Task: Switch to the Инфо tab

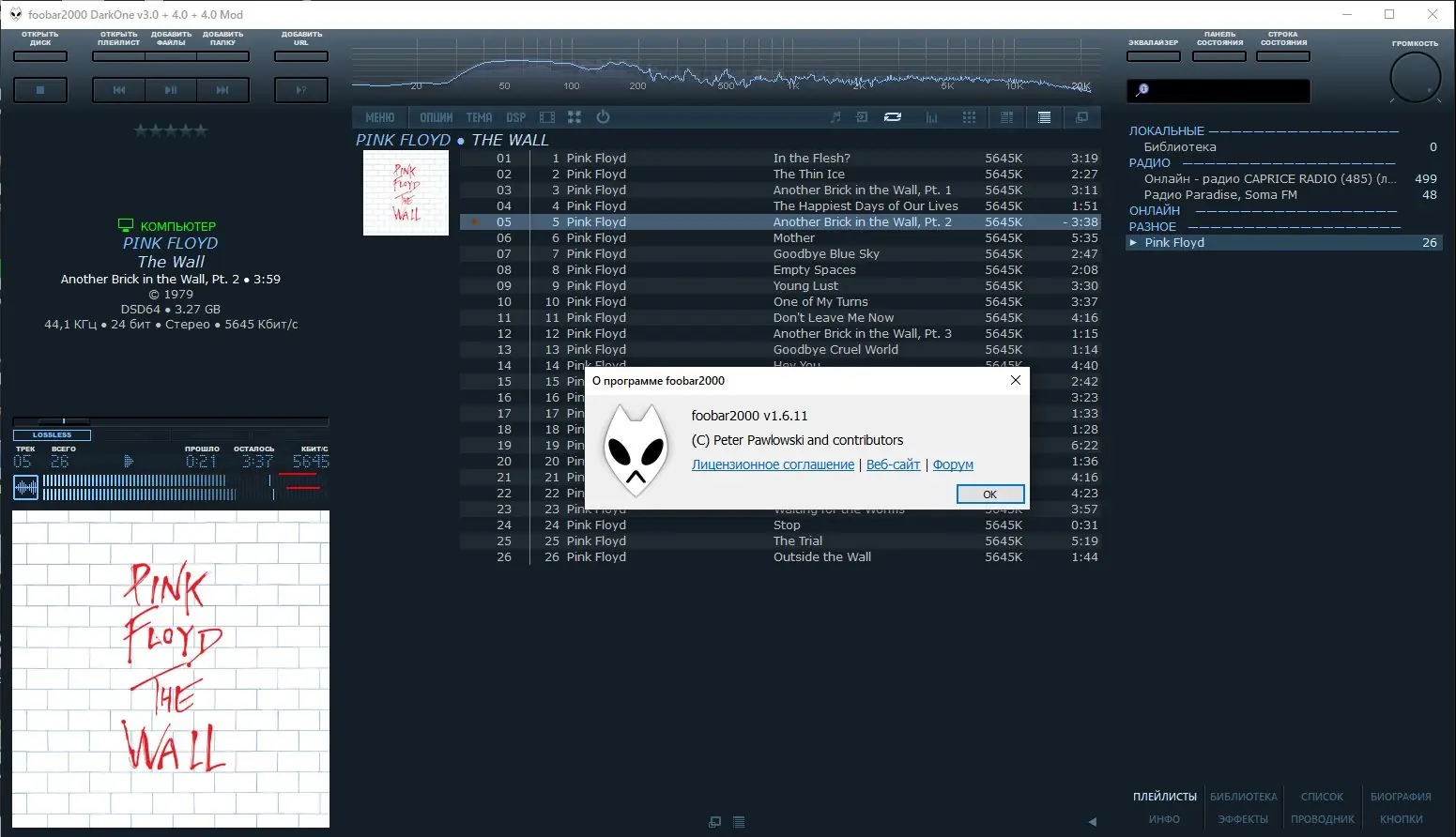Action: (1164, 819)
